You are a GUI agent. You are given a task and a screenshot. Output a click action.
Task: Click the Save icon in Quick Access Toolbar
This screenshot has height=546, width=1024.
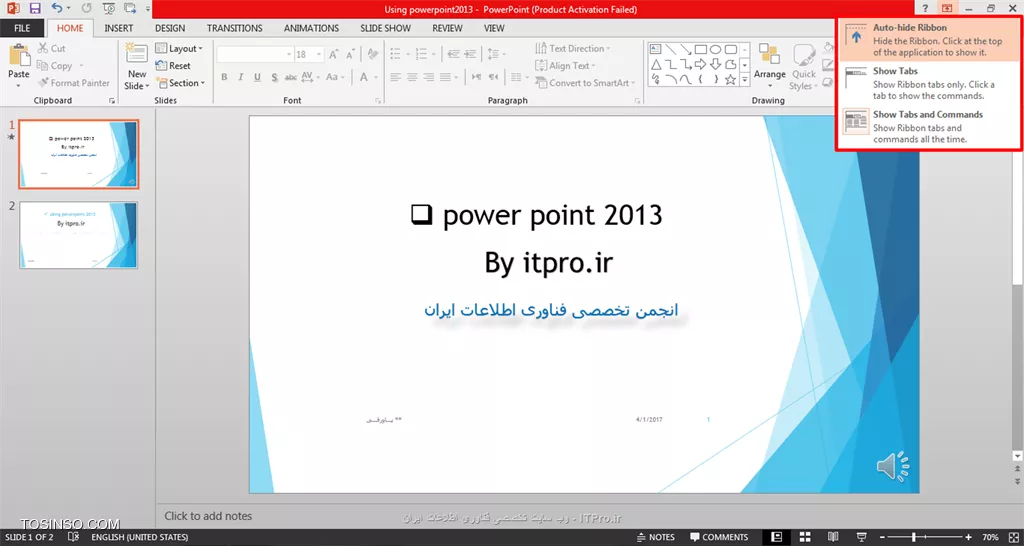35,8
